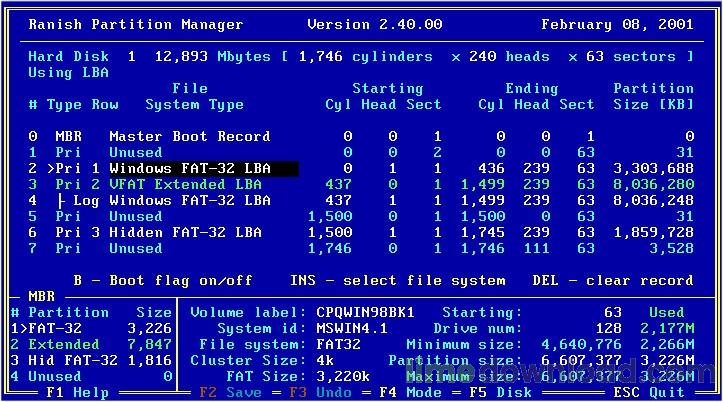Click the Minimum size value 4,640,776
The image size is (723, 402).
[x=582, y=344]
